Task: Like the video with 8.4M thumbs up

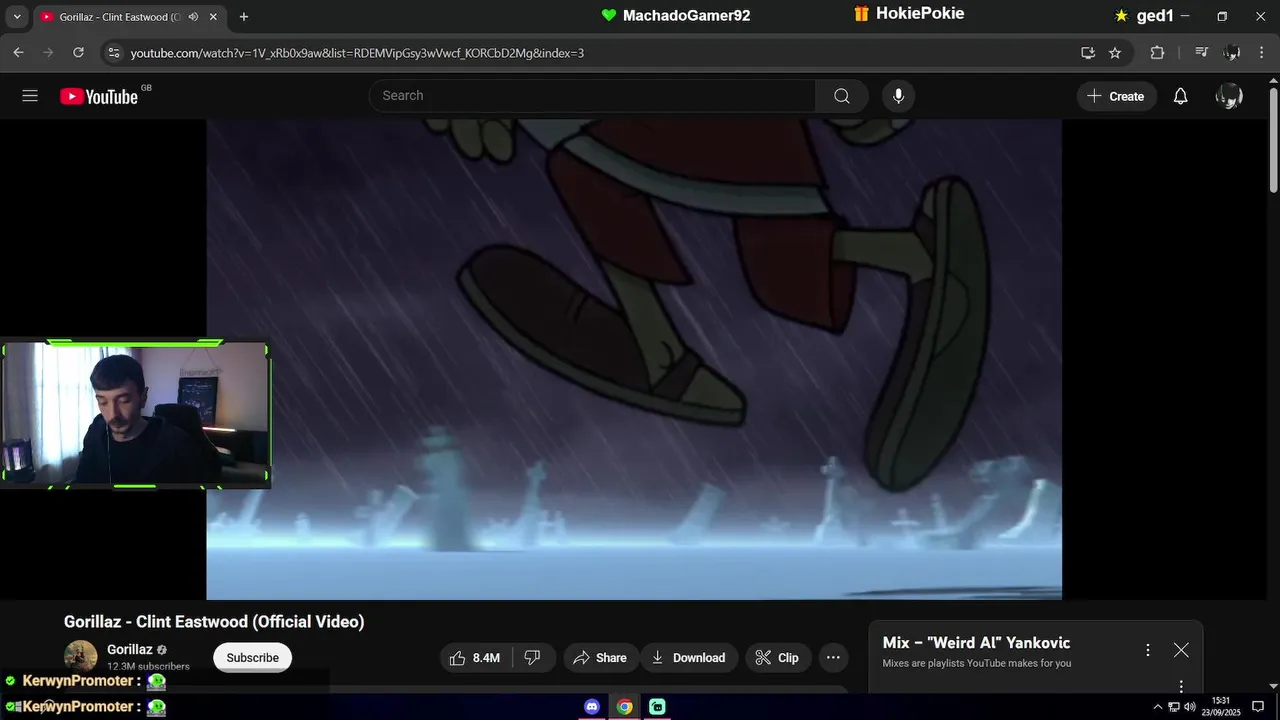Action: click(474, 657)
